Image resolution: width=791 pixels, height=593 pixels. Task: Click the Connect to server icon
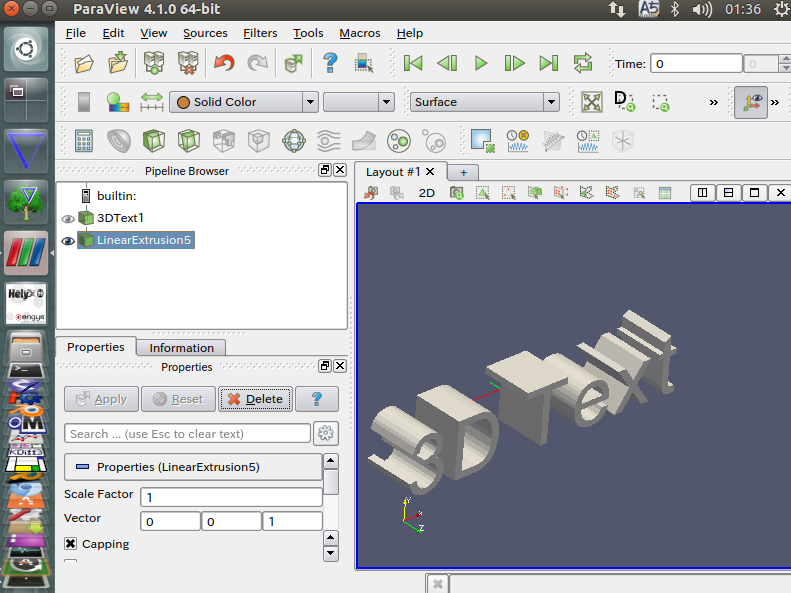tap(154, 64)
